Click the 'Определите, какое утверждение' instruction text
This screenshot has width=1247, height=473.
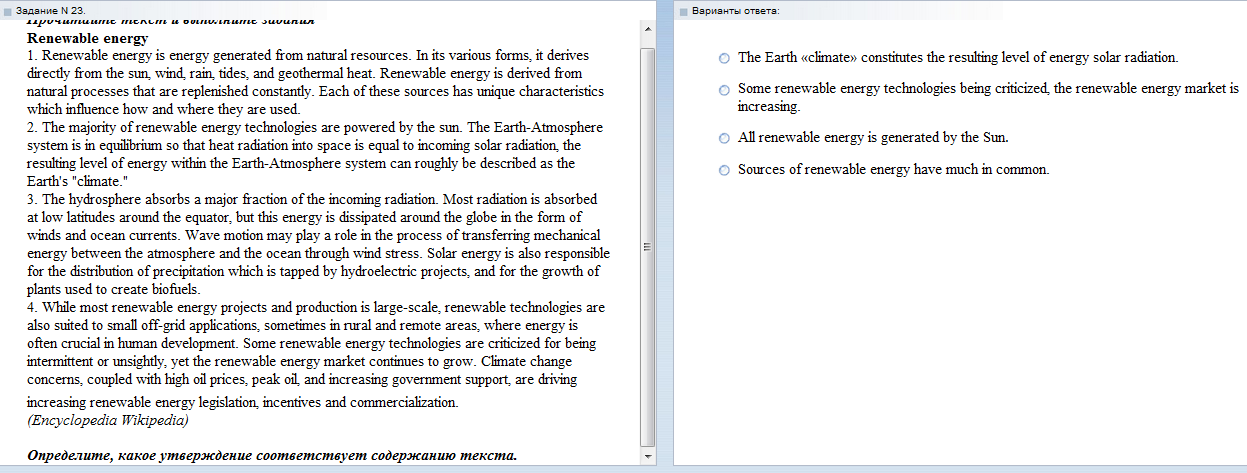click(272, 456)
